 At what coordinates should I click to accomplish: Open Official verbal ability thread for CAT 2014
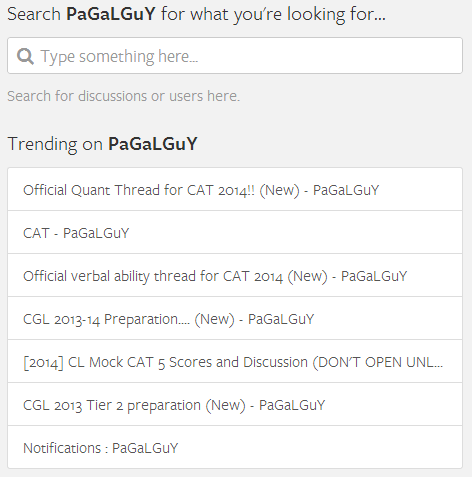point(235,275)
